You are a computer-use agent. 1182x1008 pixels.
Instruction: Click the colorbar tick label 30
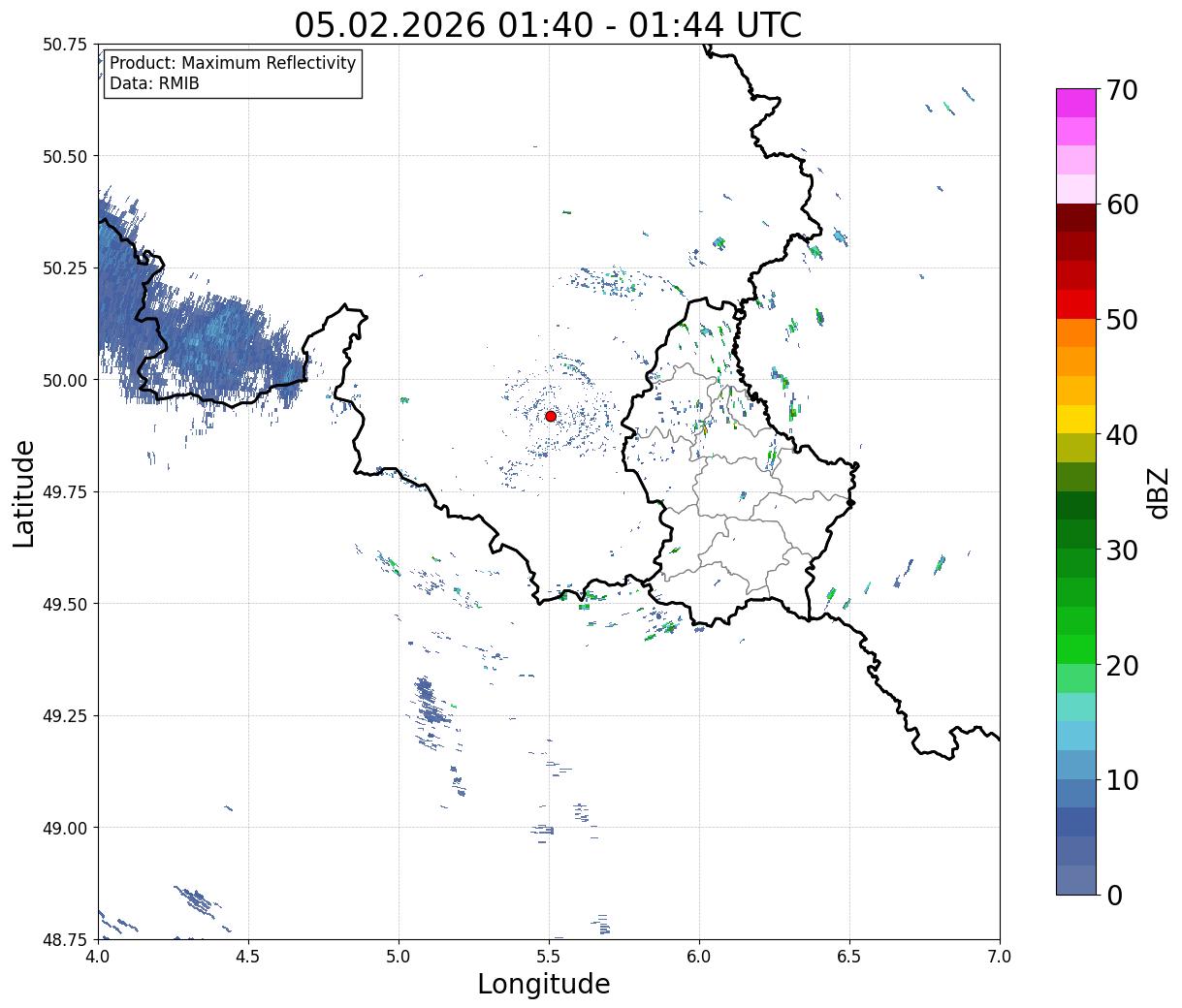(1122, 551)
